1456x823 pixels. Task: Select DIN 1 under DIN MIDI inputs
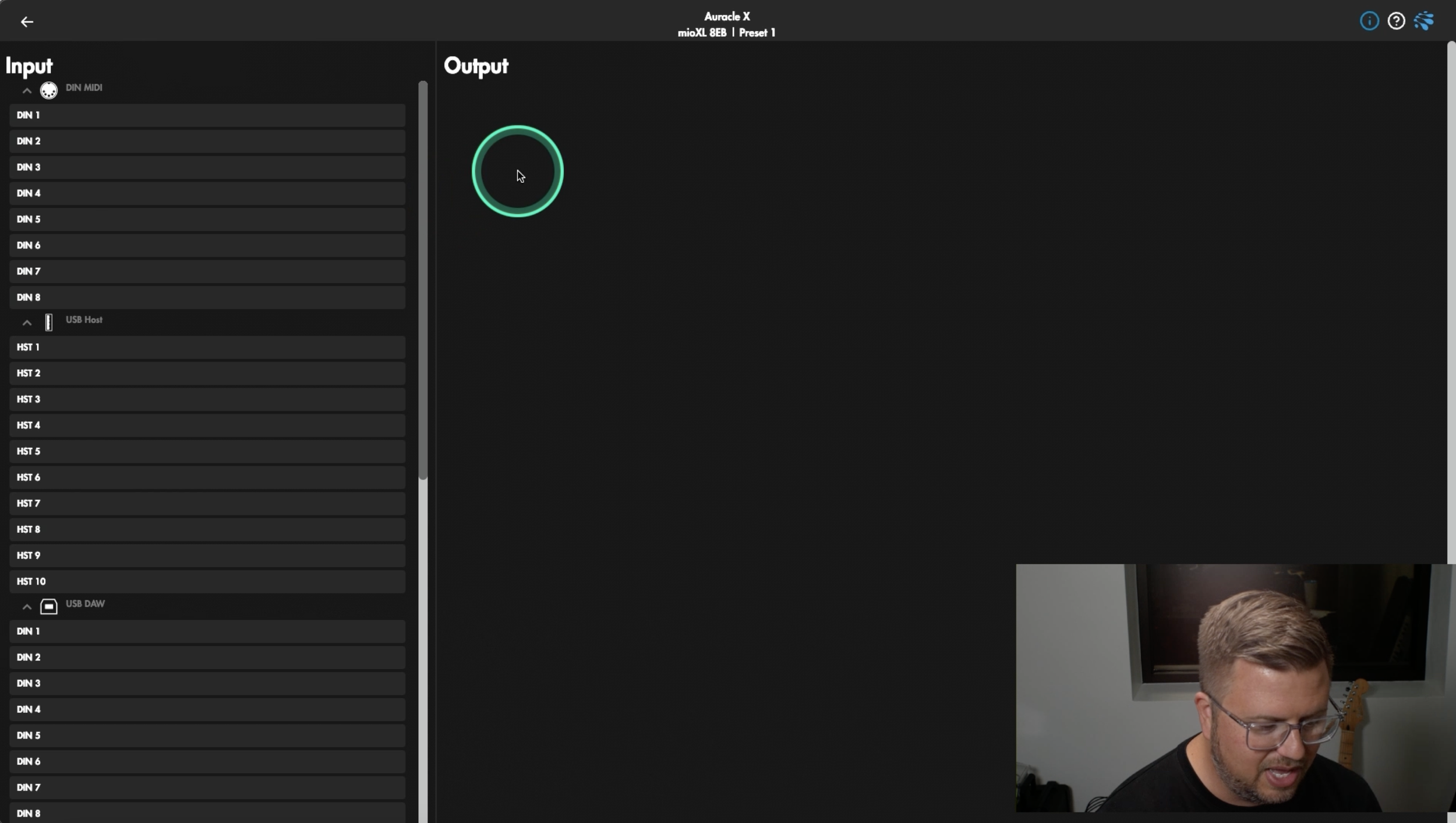tap(207, 115)
